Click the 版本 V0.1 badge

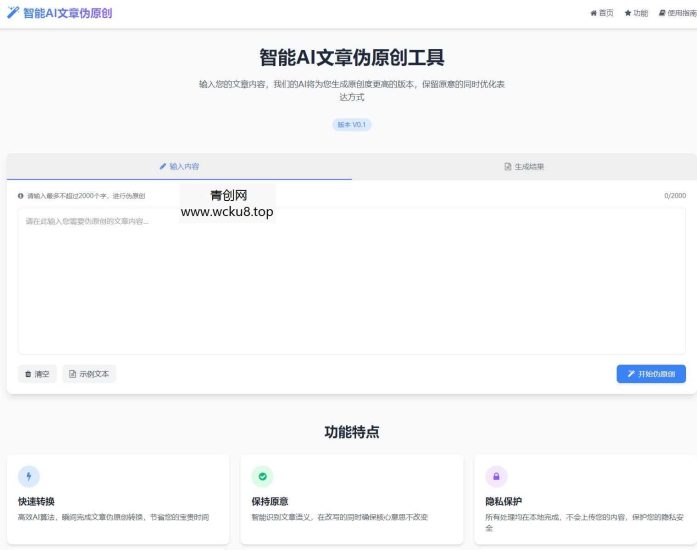(x=352, y=124)
